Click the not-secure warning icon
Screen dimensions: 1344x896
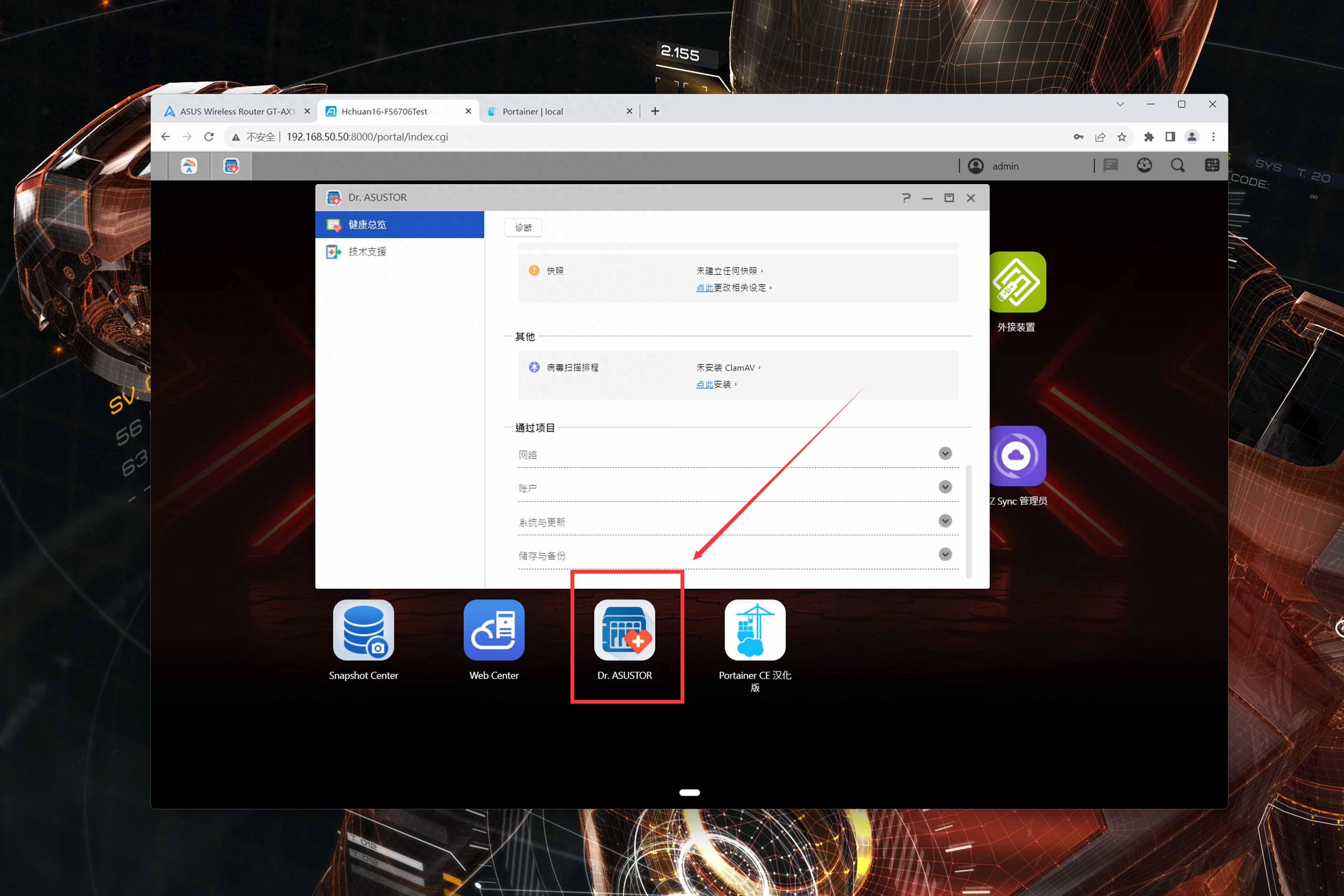tap(235, 137)
